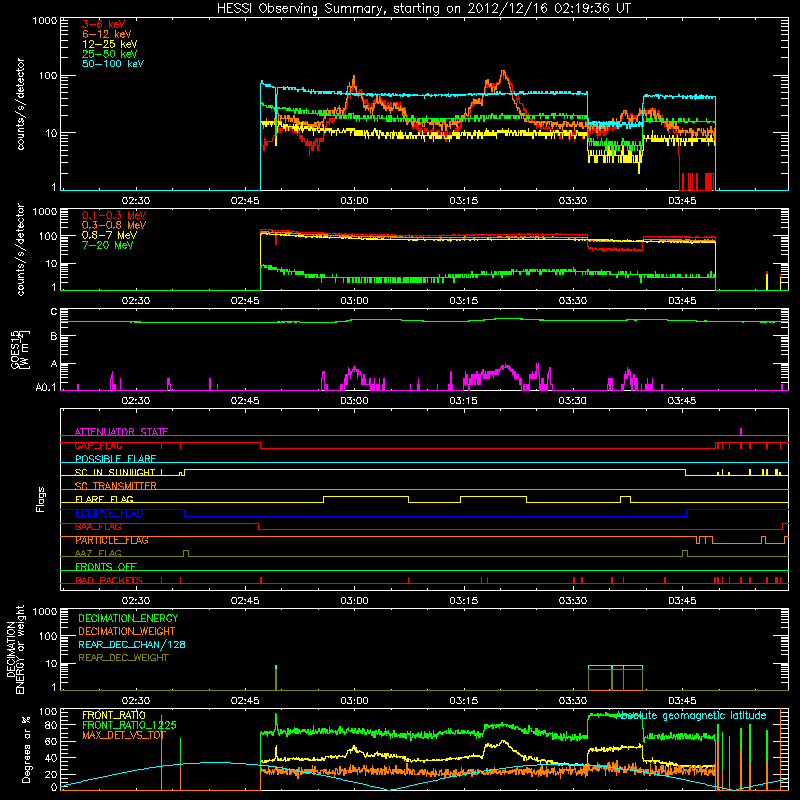Click the 03:00 tick under the top plot

coord(354,201)
